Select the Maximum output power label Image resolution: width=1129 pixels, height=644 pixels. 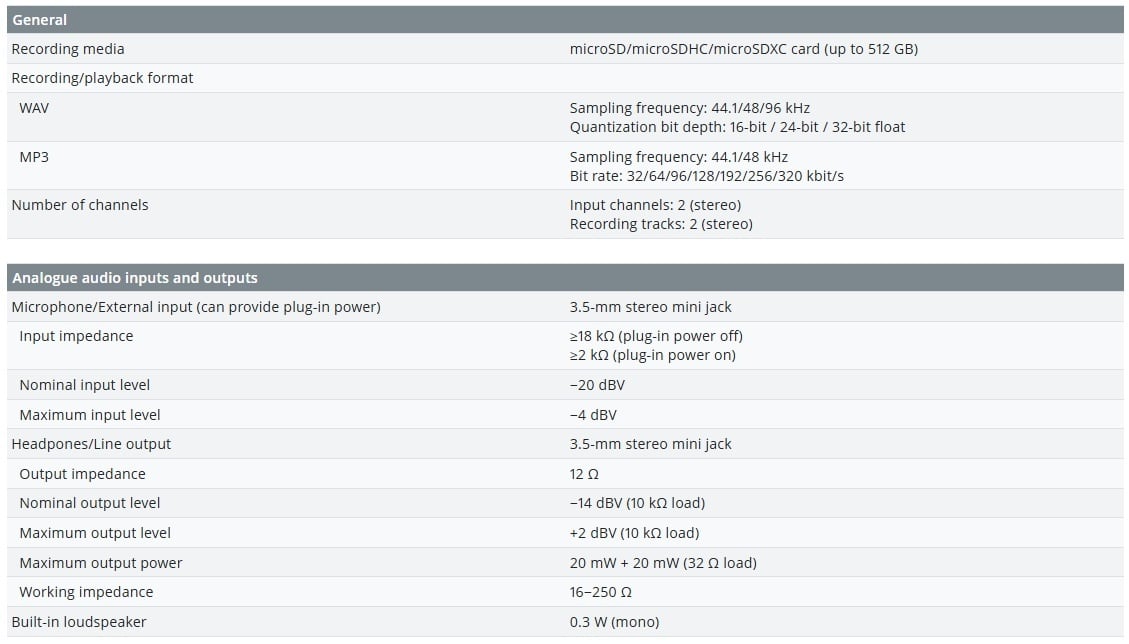pos(101,563)
